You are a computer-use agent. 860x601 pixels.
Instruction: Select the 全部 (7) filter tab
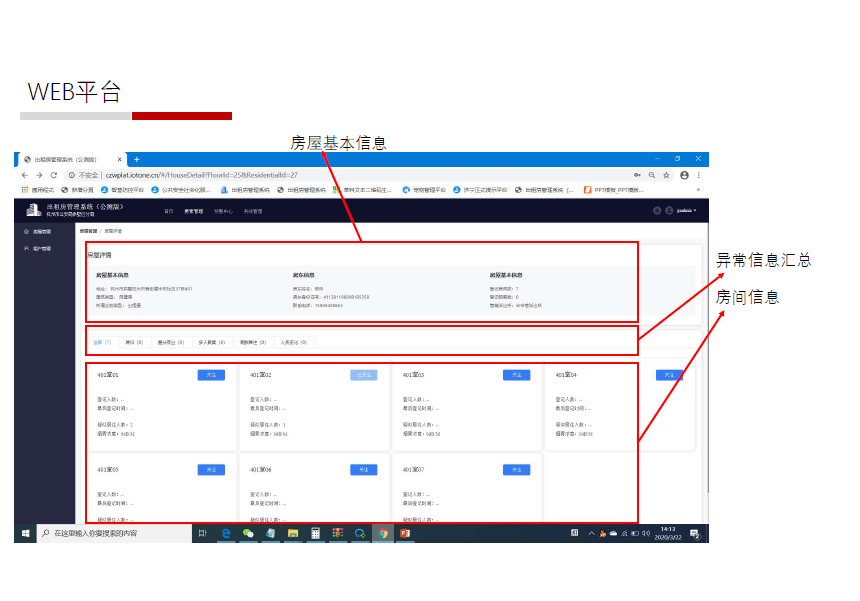[102, 342]
